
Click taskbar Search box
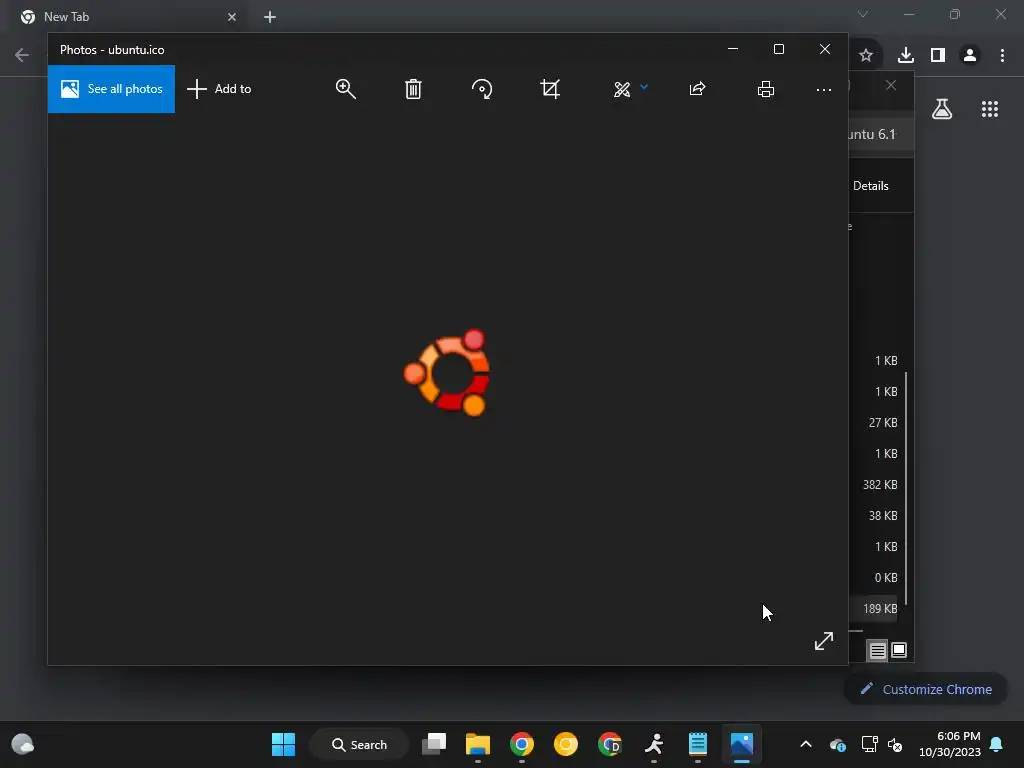(359, 744)
